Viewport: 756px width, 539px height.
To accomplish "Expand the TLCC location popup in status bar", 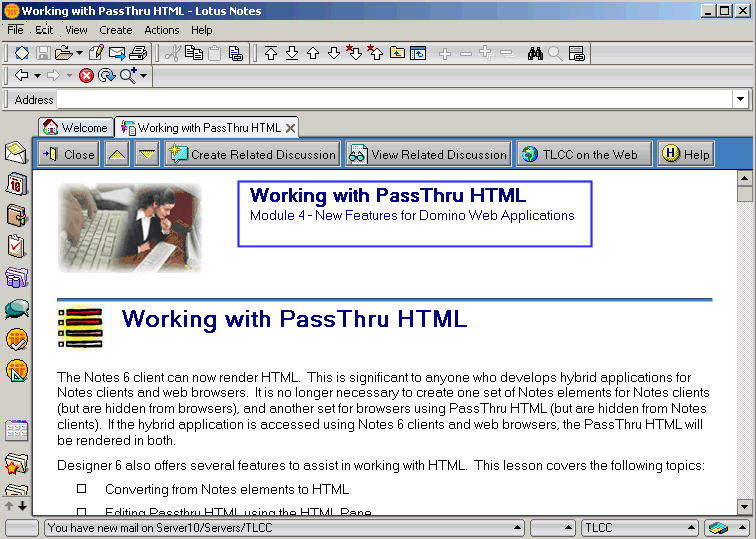I will 690,527.
